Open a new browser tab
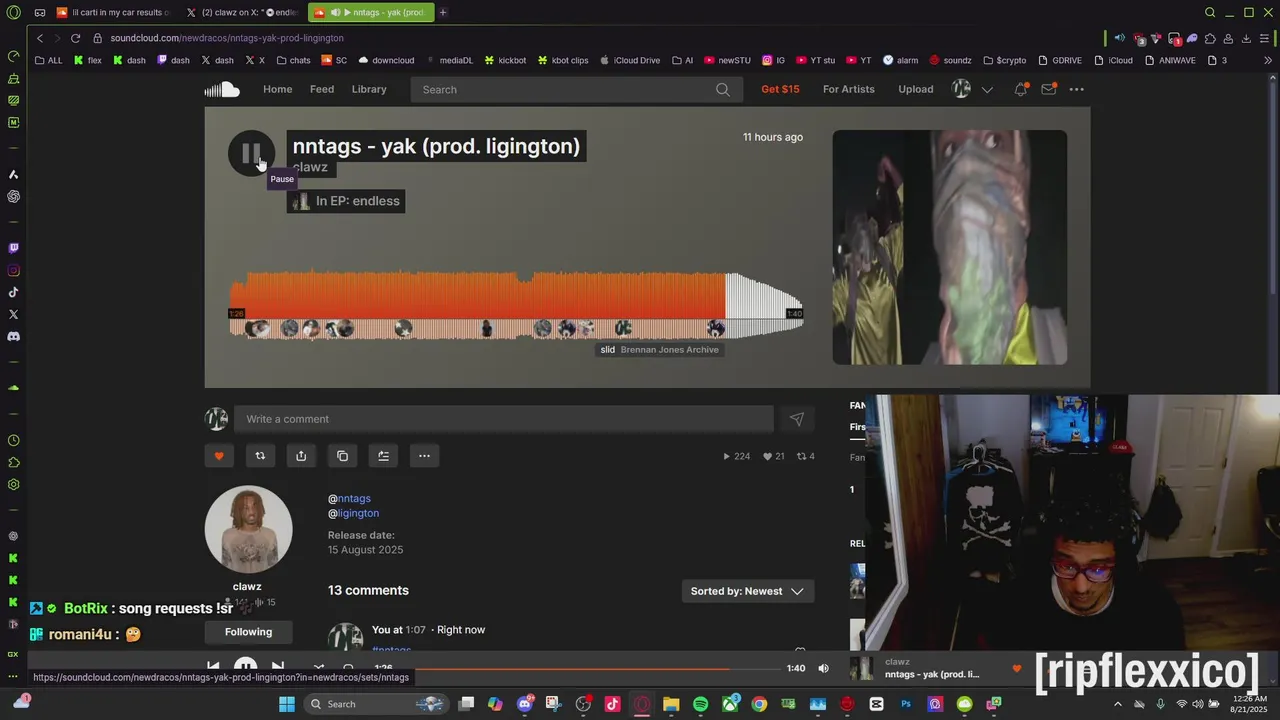Screen dimensions: 1280x720 point(442,12)
